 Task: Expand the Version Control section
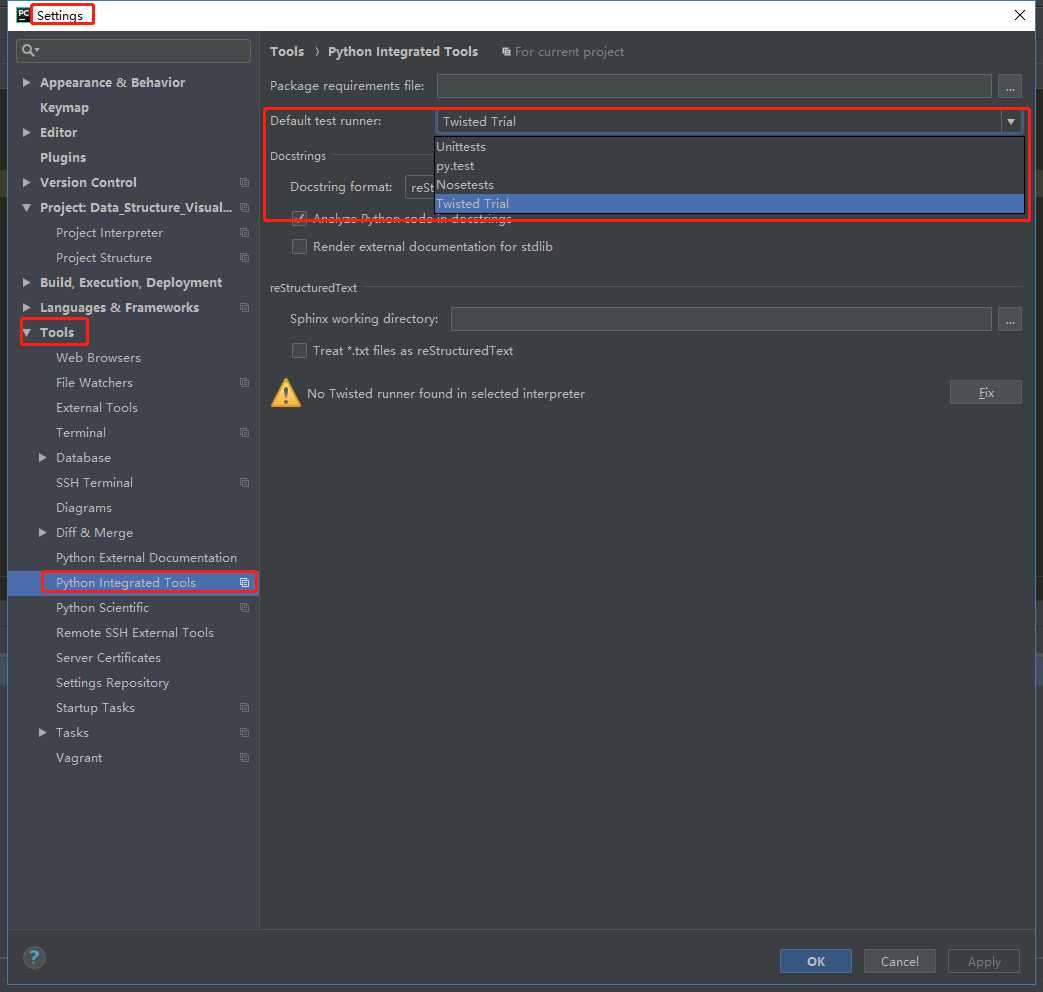point(27,182)
